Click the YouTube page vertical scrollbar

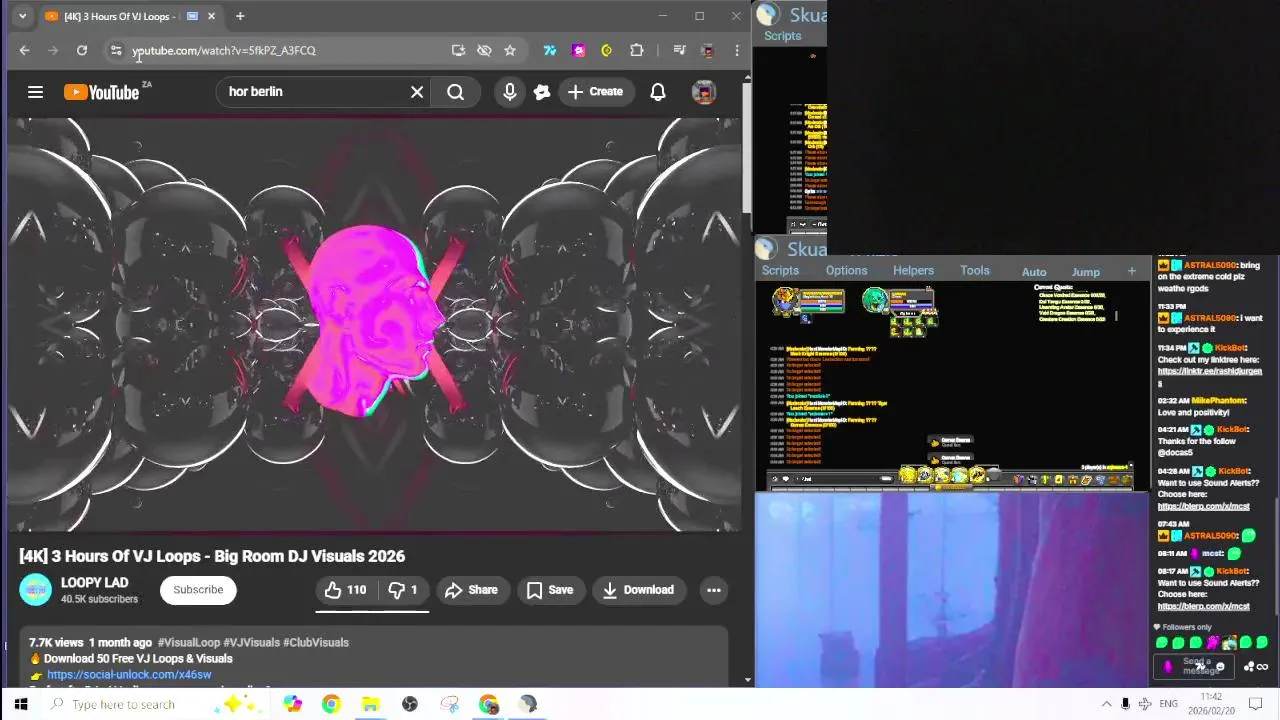[x=747, y=150]
